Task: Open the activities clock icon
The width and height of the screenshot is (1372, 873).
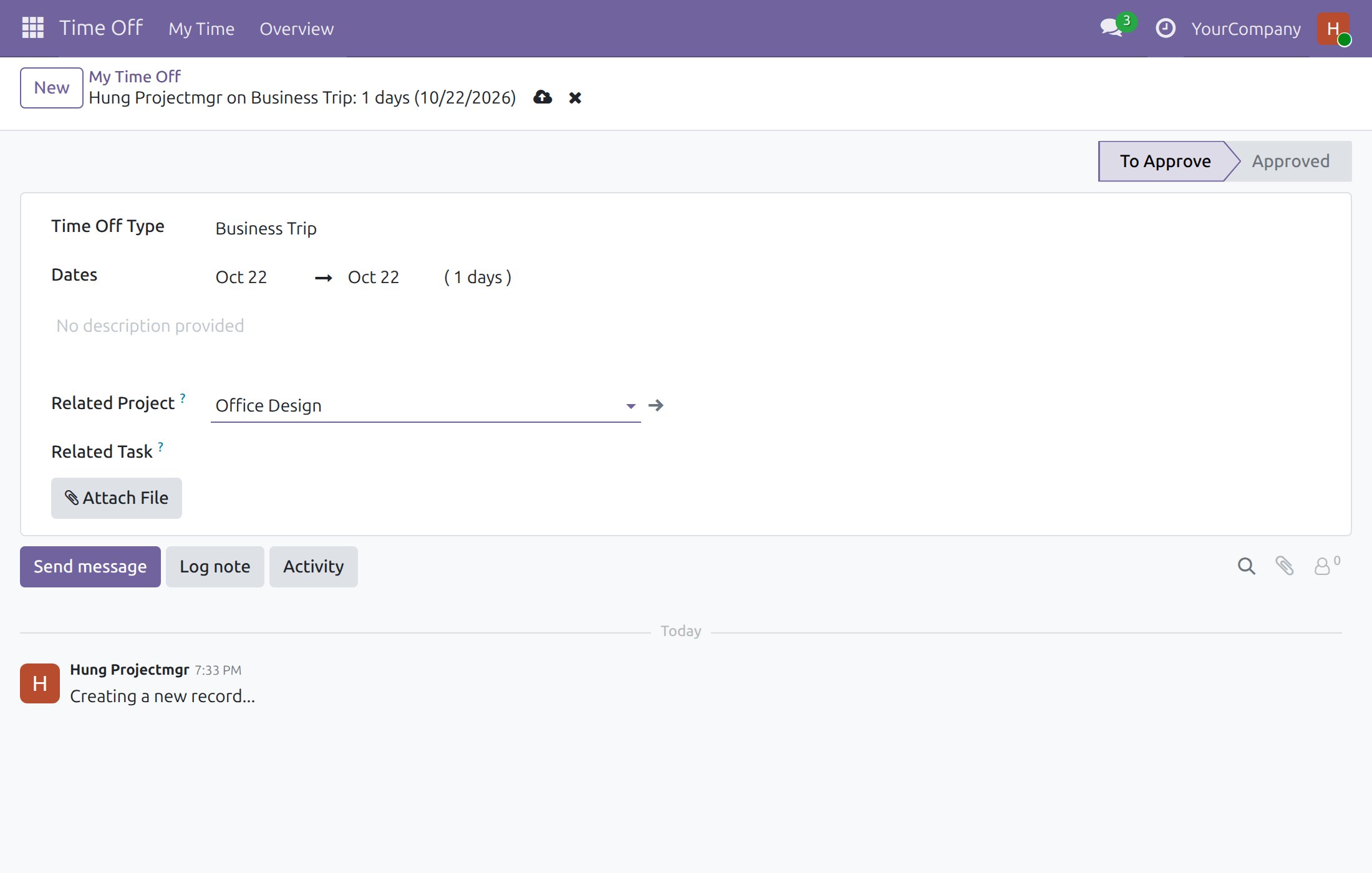Action: point(1165,28)
